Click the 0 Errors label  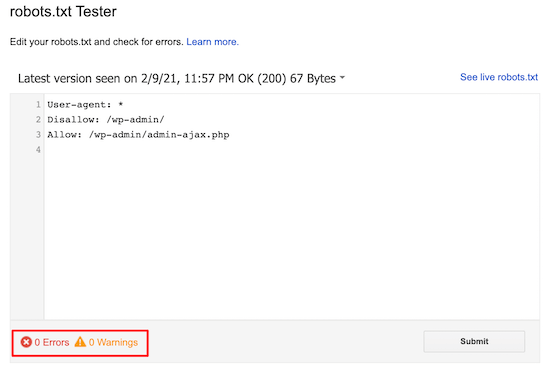coord(52,342)
